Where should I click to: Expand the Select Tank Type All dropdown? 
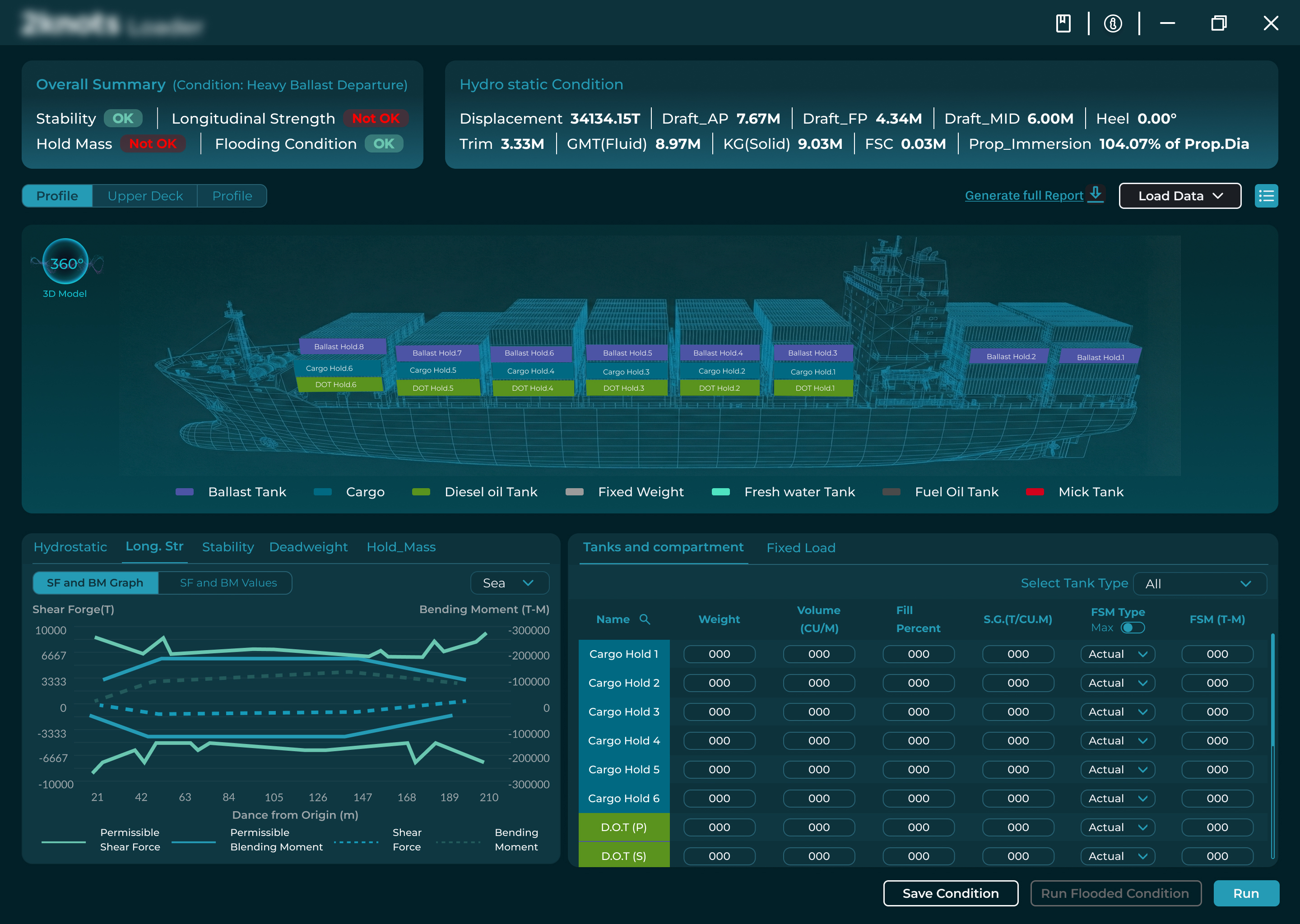[x=1199, y=584]
